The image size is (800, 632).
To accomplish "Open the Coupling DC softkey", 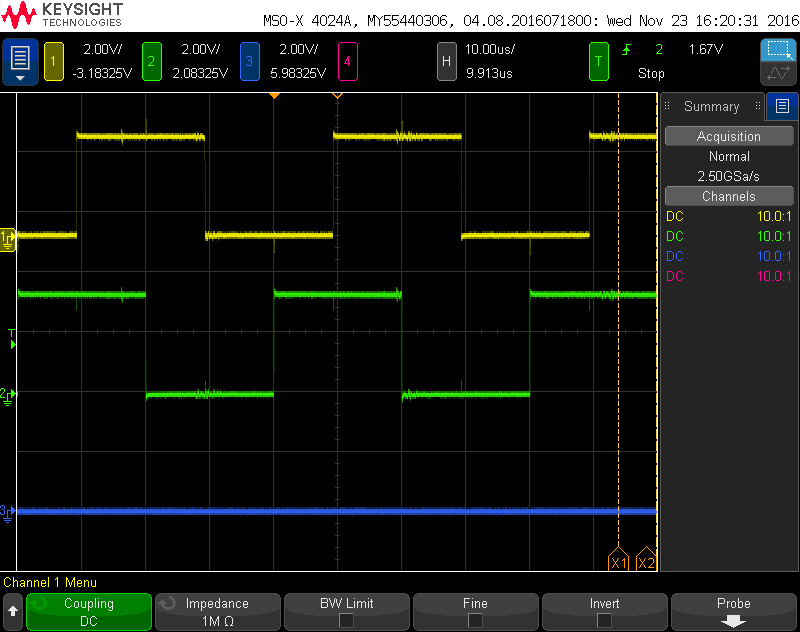I will click(89, 612).
